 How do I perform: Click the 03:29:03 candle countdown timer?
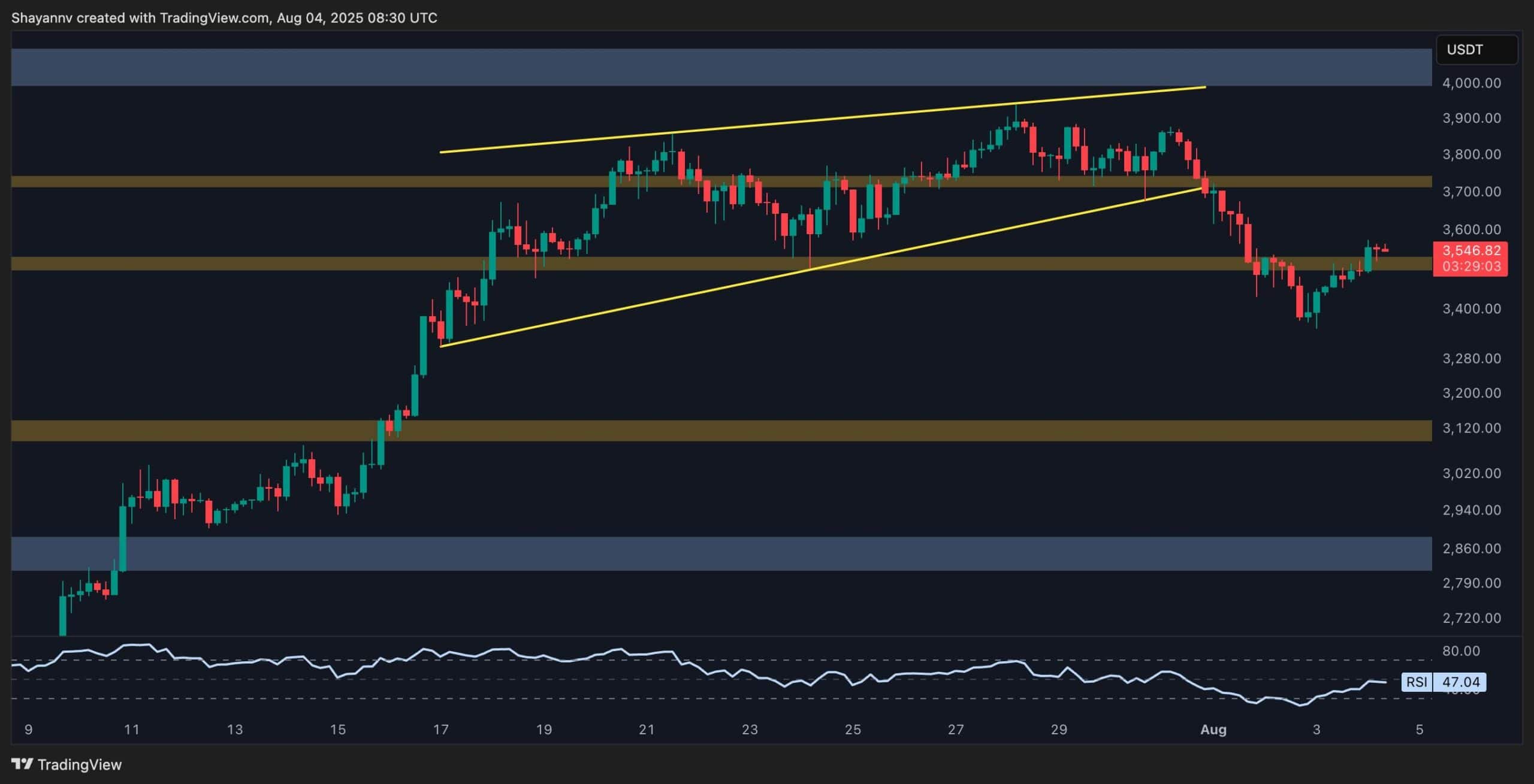pos(1471,267)
